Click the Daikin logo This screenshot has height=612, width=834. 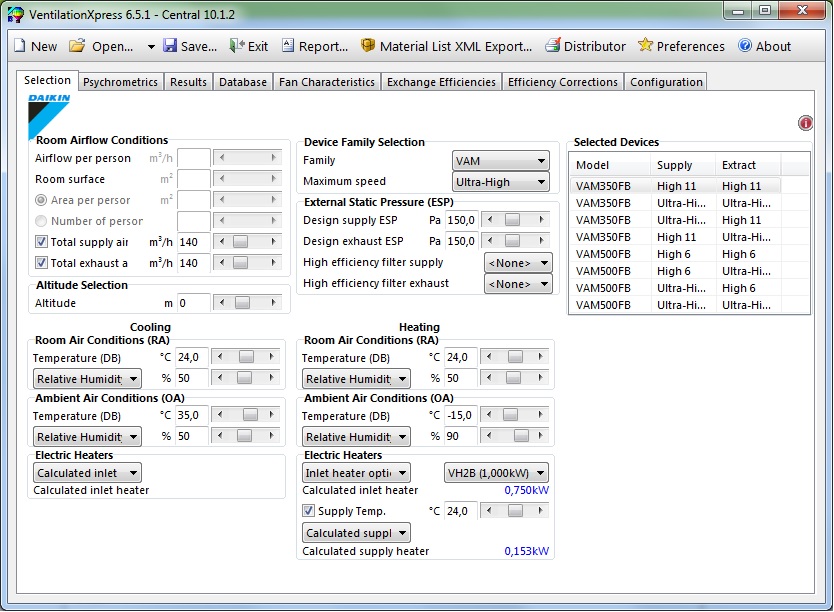point(49,116)
